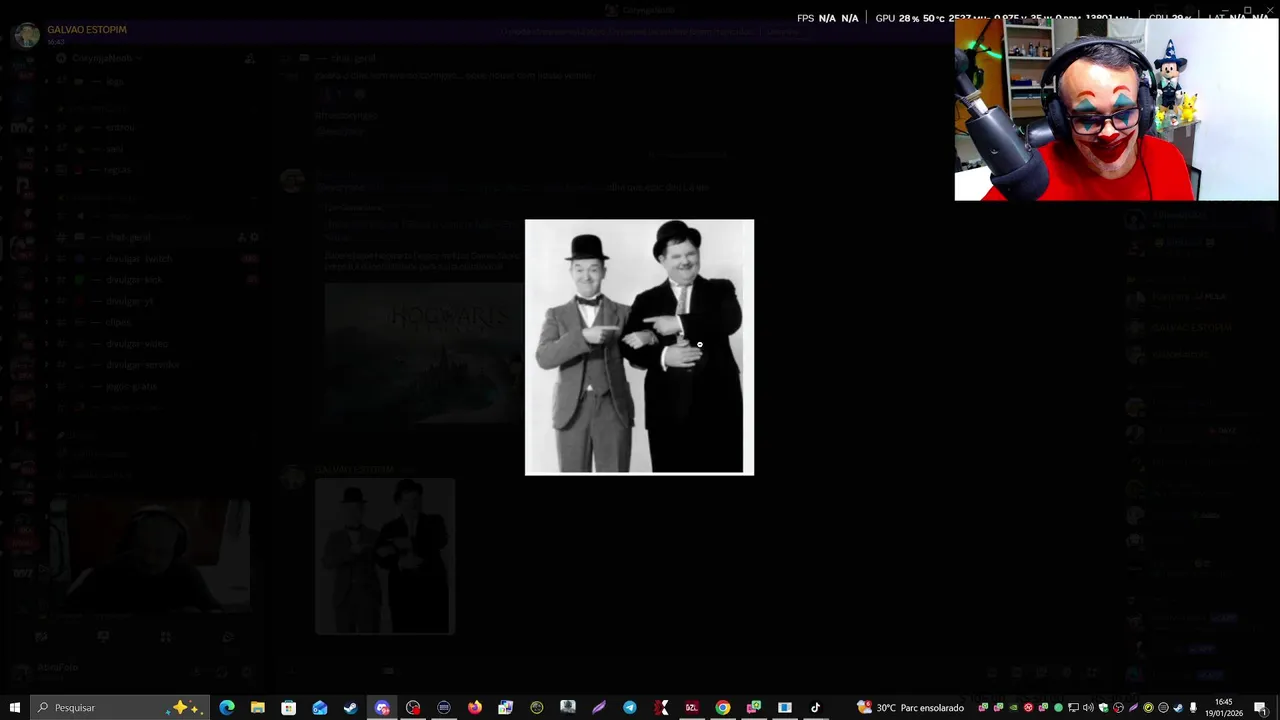Open Google Chrome from the taskbar
Viewport: 1280px width, 720px height.
pyautogui.click(x=723, y=707)
